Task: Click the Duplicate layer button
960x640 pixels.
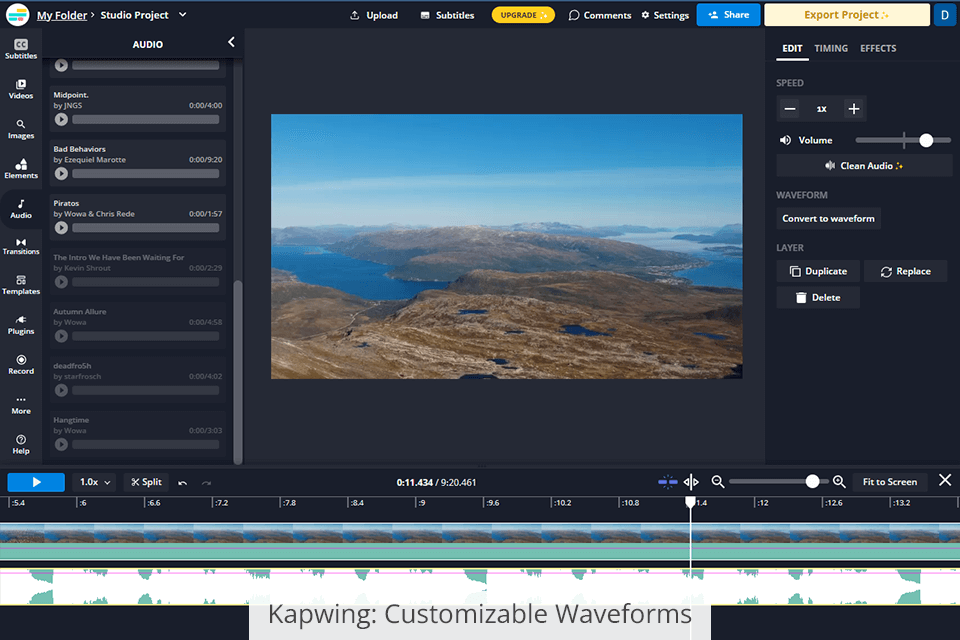Action: pos(818,271)
